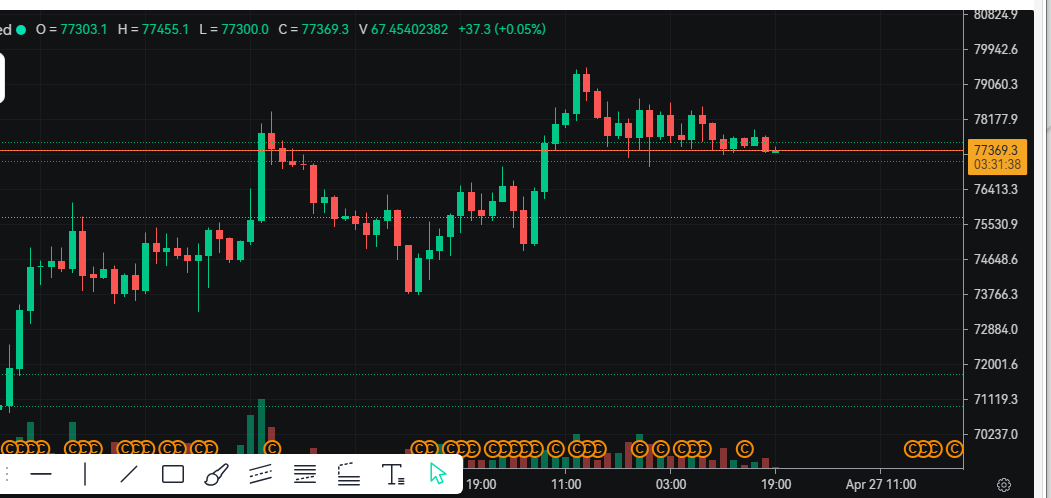Select the parallel channel tool
The height and width of the screenshot is (498, 1051).
[x=261, y=474]
